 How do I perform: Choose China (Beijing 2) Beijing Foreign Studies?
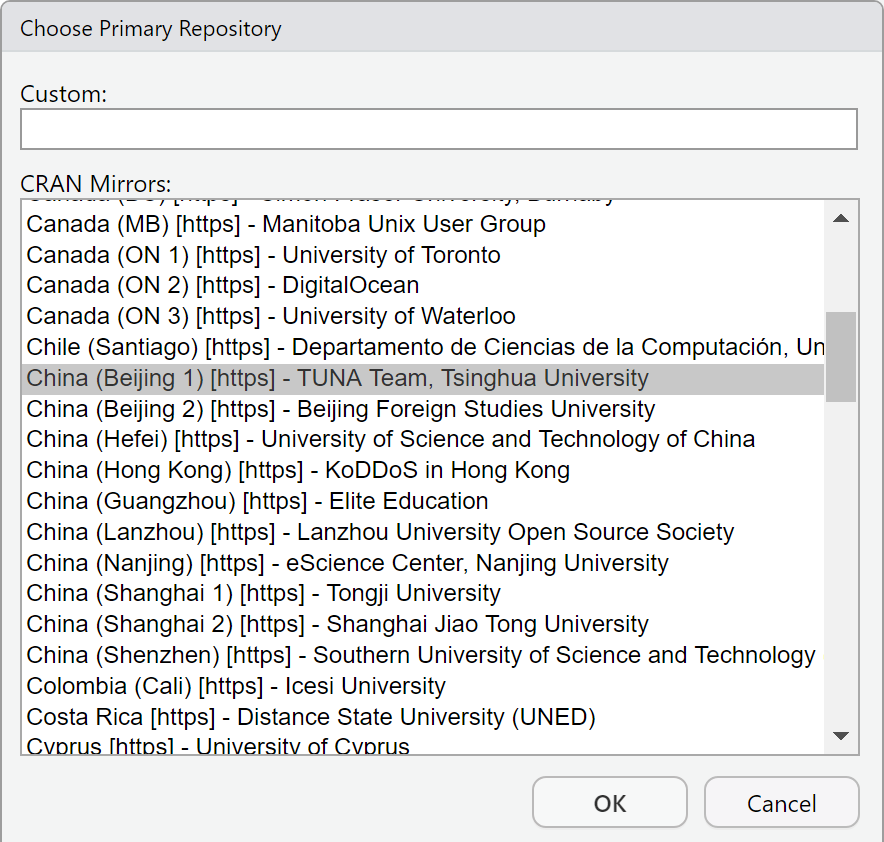pyautogui.click(x=341, y=410)
